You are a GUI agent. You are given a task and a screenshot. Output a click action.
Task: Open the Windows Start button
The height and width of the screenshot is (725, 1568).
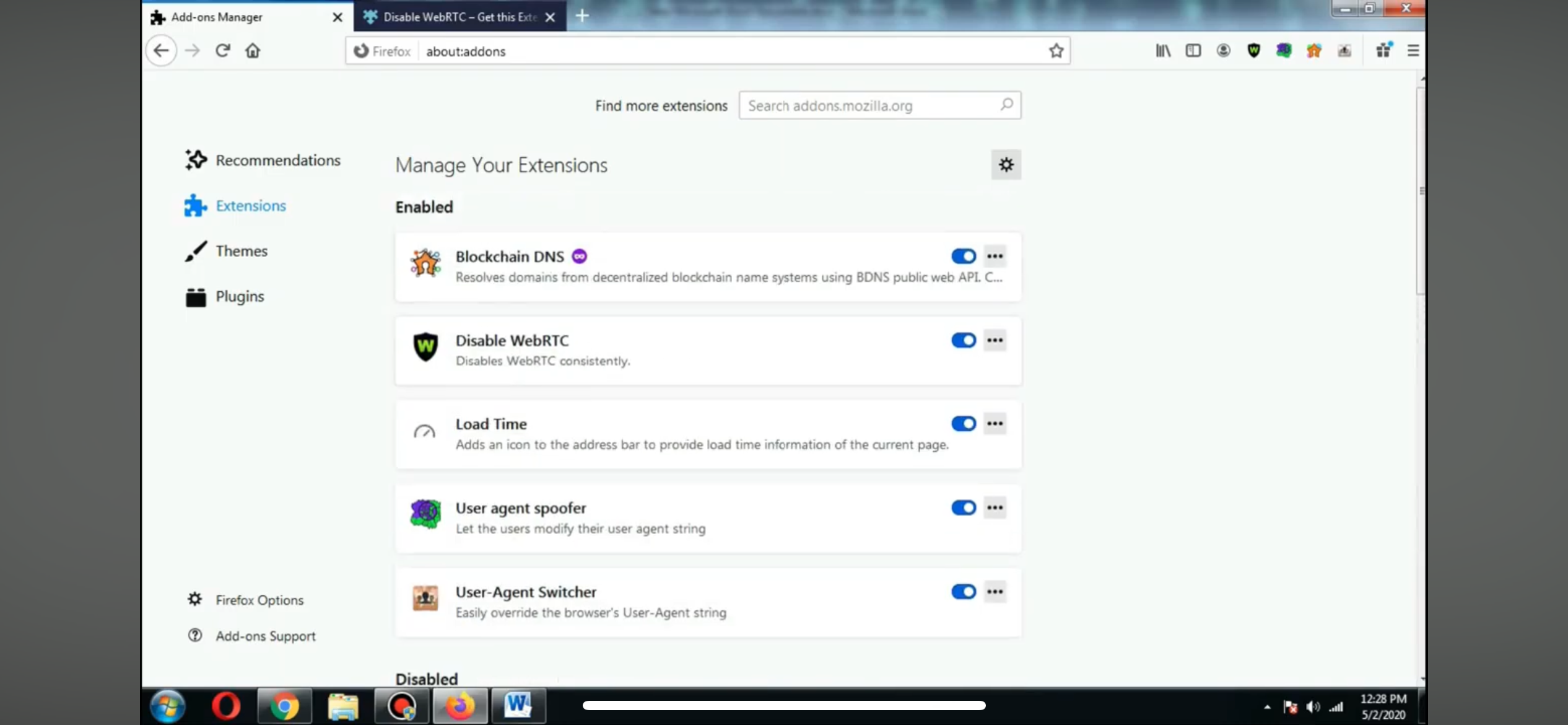(x=167, y=706)
